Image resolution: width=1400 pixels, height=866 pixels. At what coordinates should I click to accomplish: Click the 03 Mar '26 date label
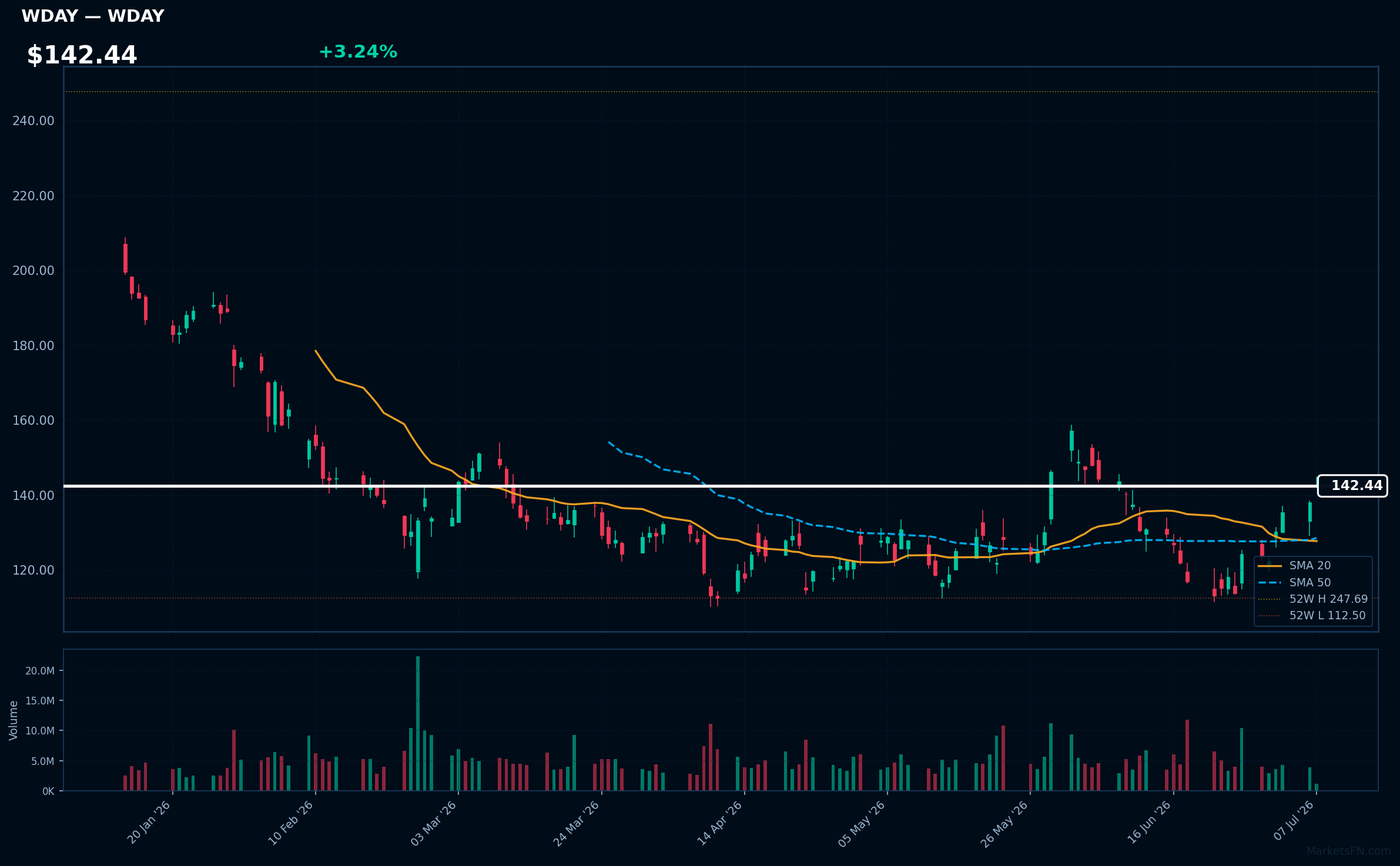click(434, 823)
